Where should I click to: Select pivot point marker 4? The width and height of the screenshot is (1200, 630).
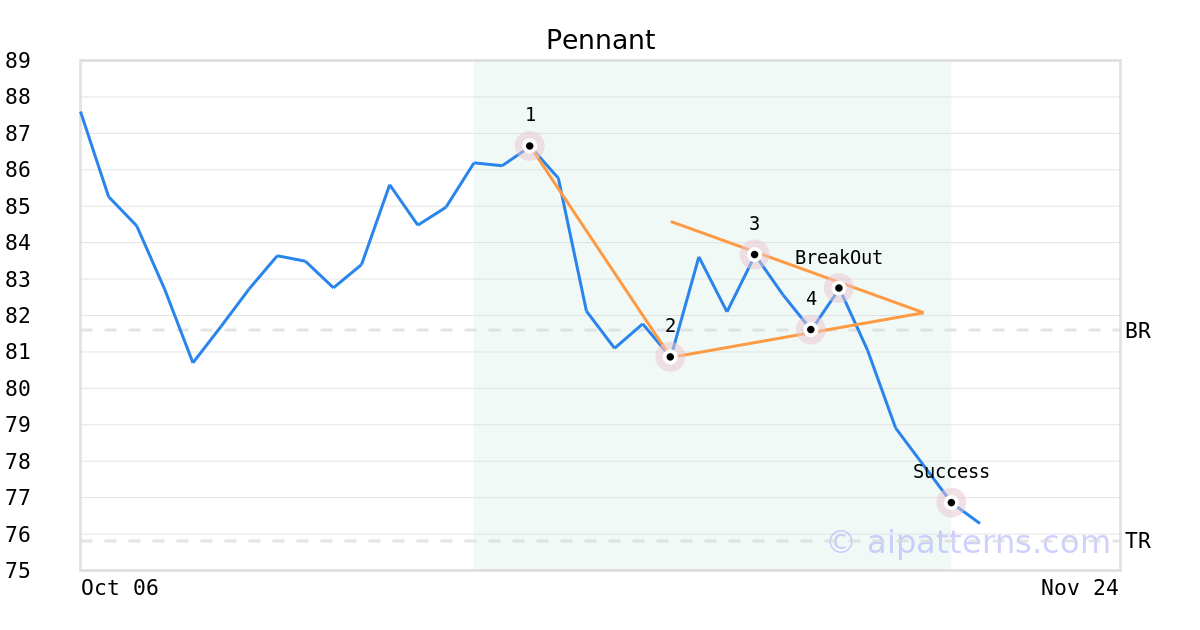(811, 329)
